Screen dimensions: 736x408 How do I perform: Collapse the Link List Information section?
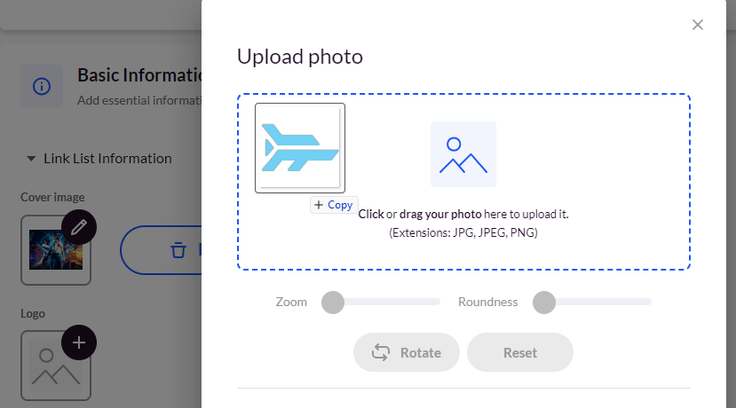pos(31,159)
